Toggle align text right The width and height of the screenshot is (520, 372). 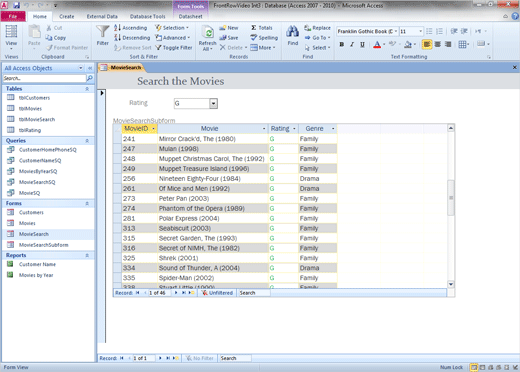(448, 44)
